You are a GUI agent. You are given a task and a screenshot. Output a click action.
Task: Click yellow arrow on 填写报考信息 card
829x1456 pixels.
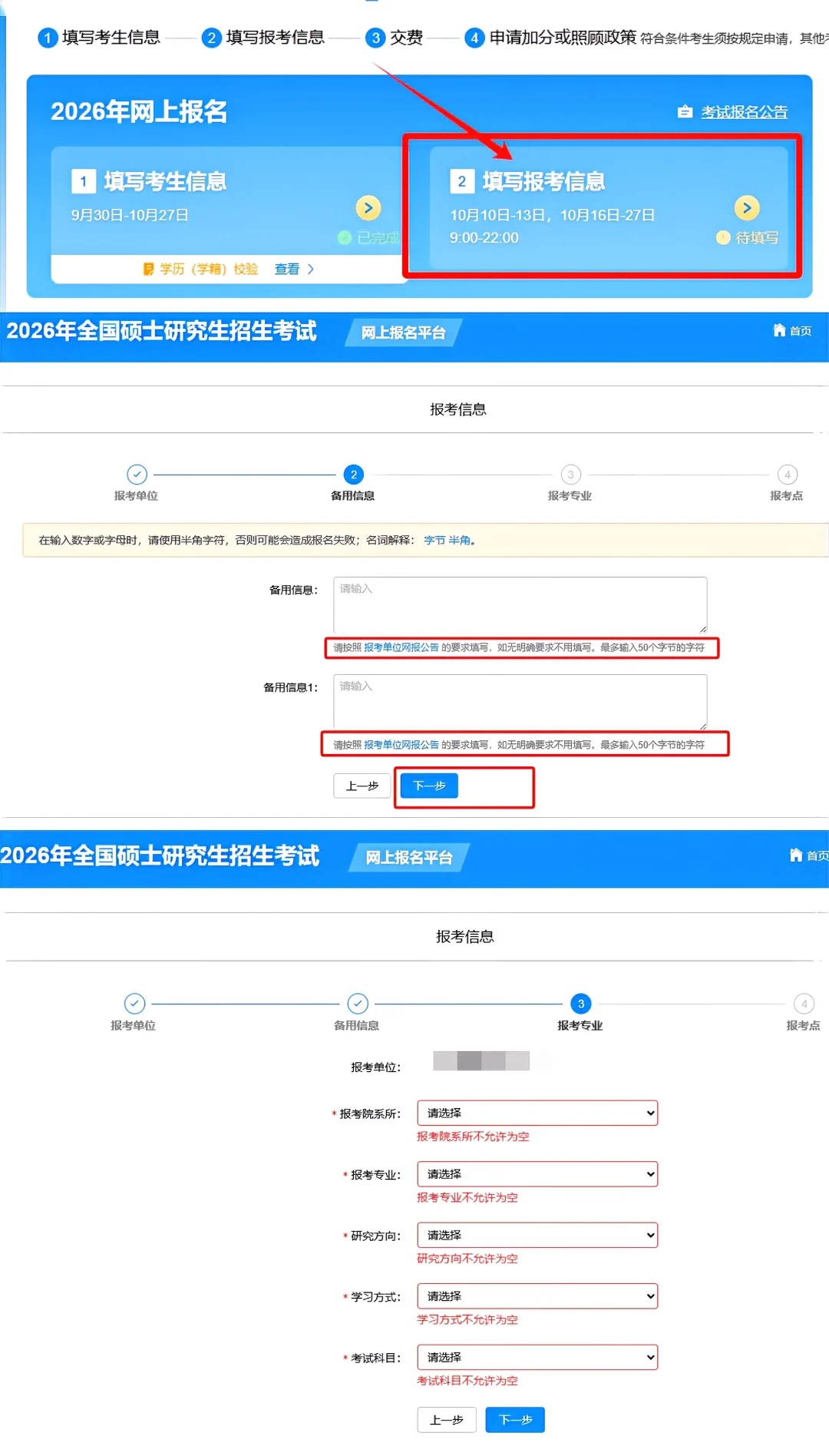(x=747, y=207)
